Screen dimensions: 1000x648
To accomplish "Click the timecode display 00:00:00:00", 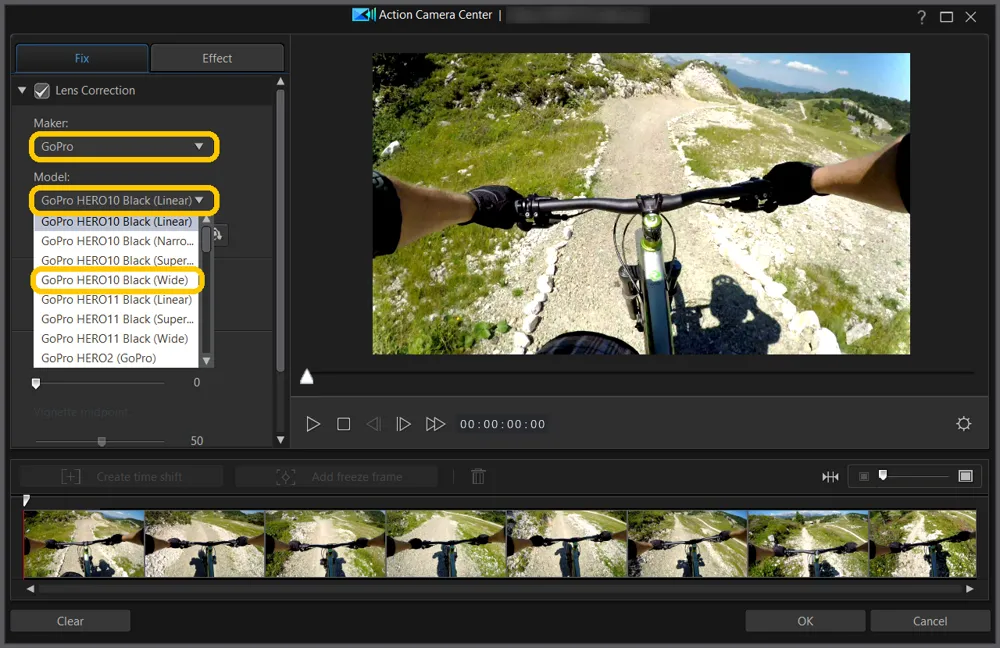I will click(x=503, y=424).
